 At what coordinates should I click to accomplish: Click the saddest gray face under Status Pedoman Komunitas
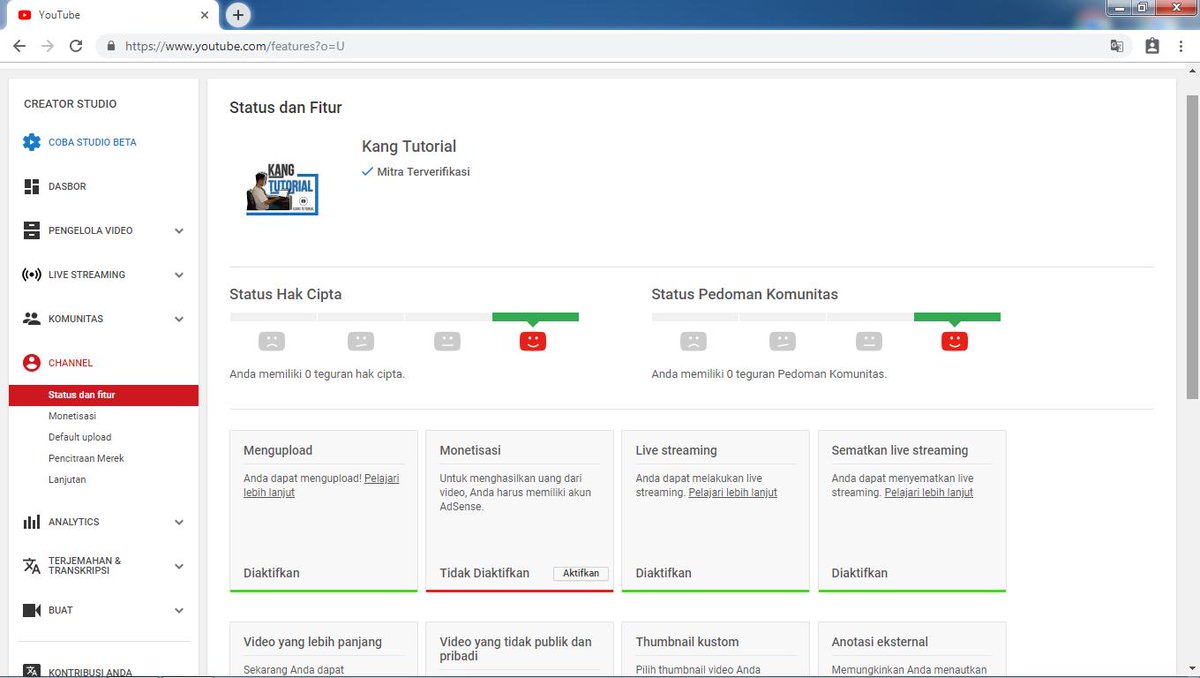[x=693, y=341]
